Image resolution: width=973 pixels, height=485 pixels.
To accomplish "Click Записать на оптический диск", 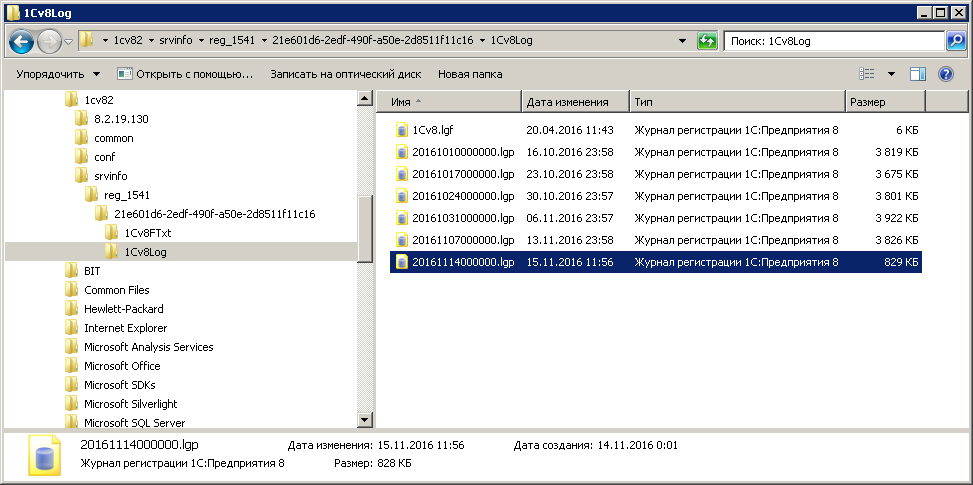I will (x=346, y=74).
